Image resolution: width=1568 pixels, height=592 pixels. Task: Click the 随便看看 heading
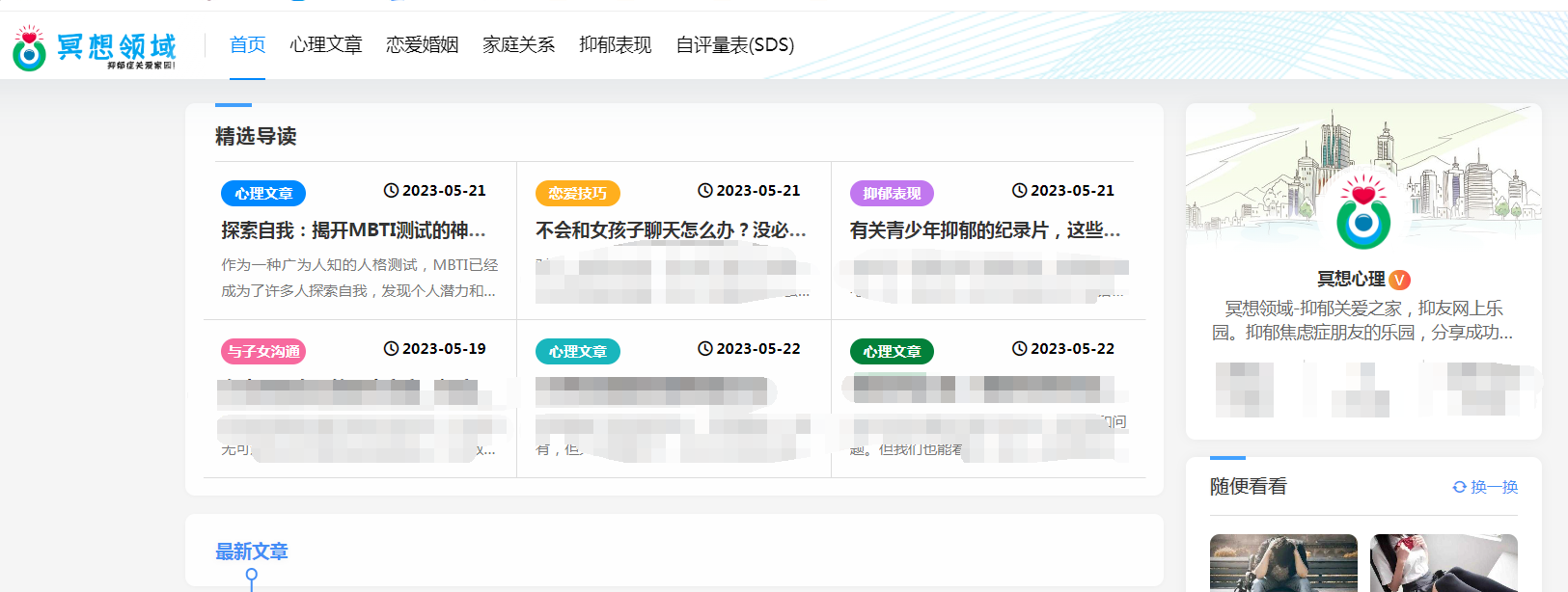pyautogui.click(x=1249, y=487)
